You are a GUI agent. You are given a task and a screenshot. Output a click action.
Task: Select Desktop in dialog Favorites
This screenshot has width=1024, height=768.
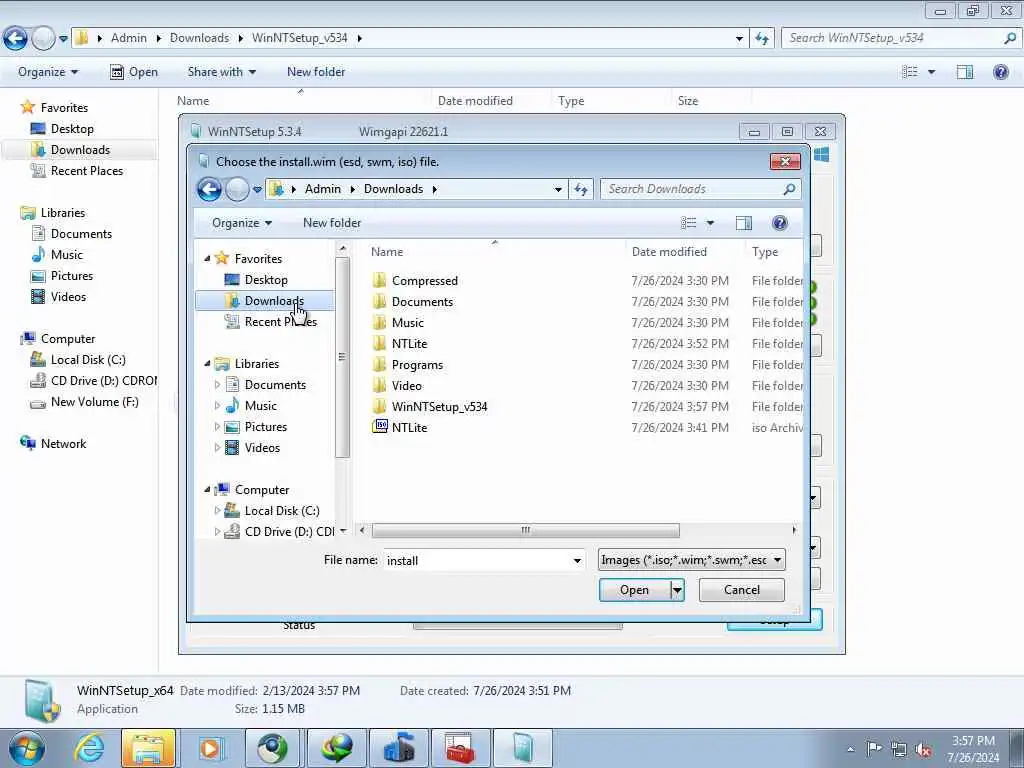pos(266,280)
